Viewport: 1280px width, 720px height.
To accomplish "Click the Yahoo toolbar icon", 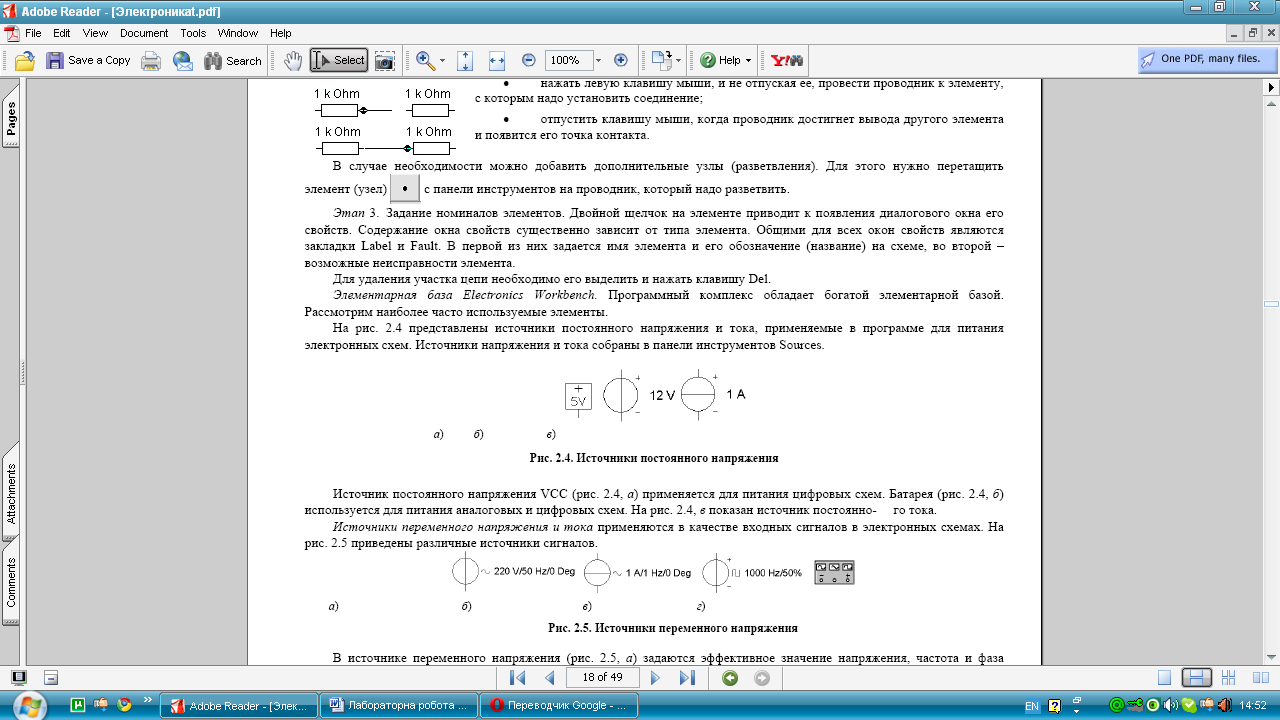I will pyautogui.click(x=789, y=60).
